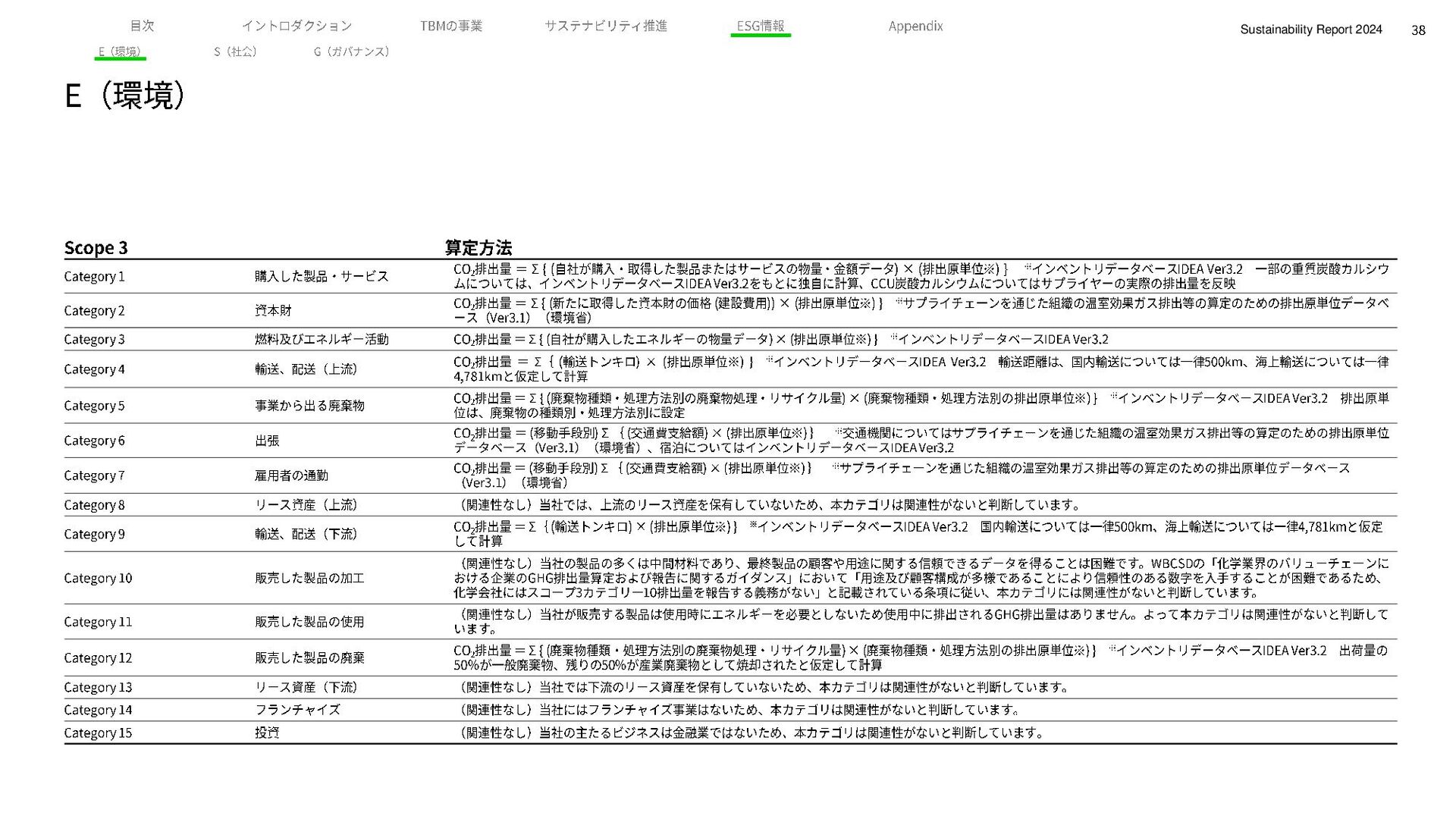Screen dimensions: 1456x819
Task: Click the Category 10 販売した製品の加工 cell
Action: click(x=309, y=578)
